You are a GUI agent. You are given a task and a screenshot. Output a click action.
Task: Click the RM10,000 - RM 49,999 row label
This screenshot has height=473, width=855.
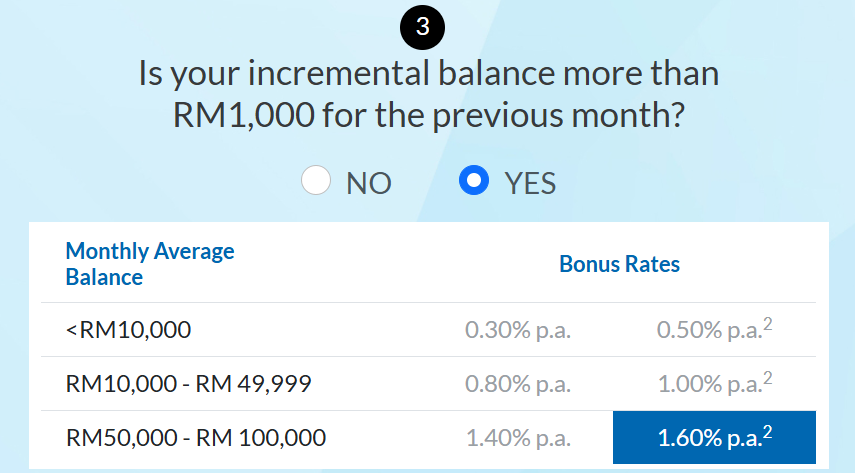pyautogui.click(x=188, y=384)
